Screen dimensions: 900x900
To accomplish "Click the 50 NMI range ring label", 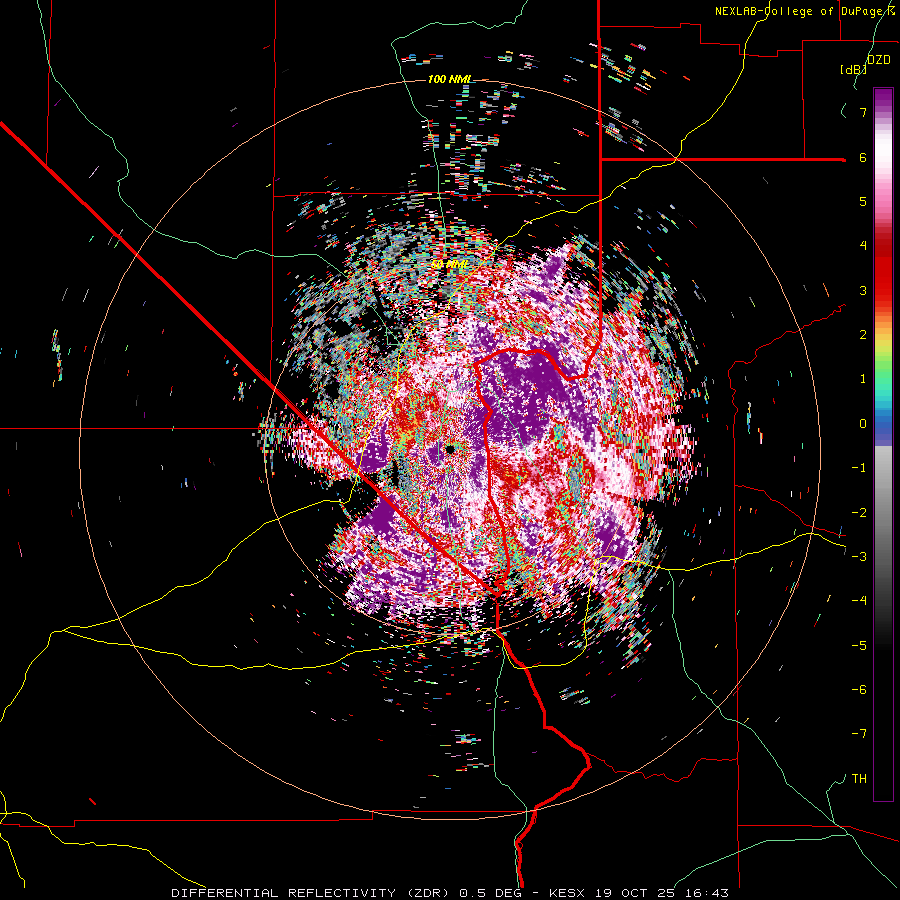I will coord(450,265).
